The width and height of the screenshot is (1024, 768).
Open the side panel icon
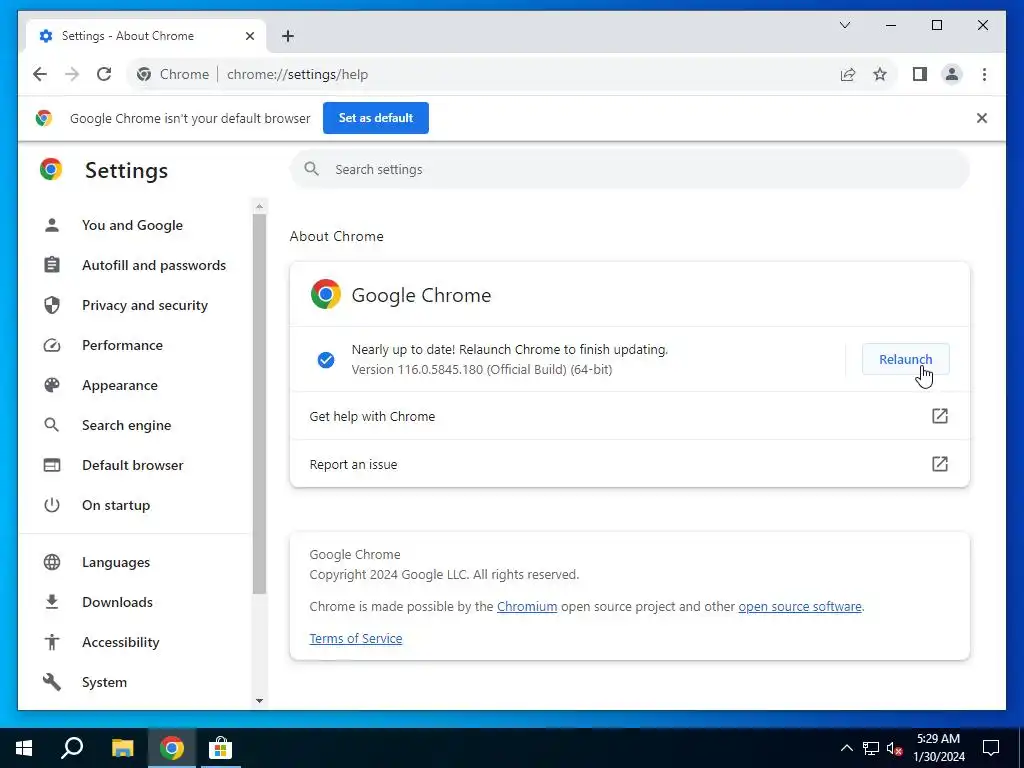[x=920, y=74]
